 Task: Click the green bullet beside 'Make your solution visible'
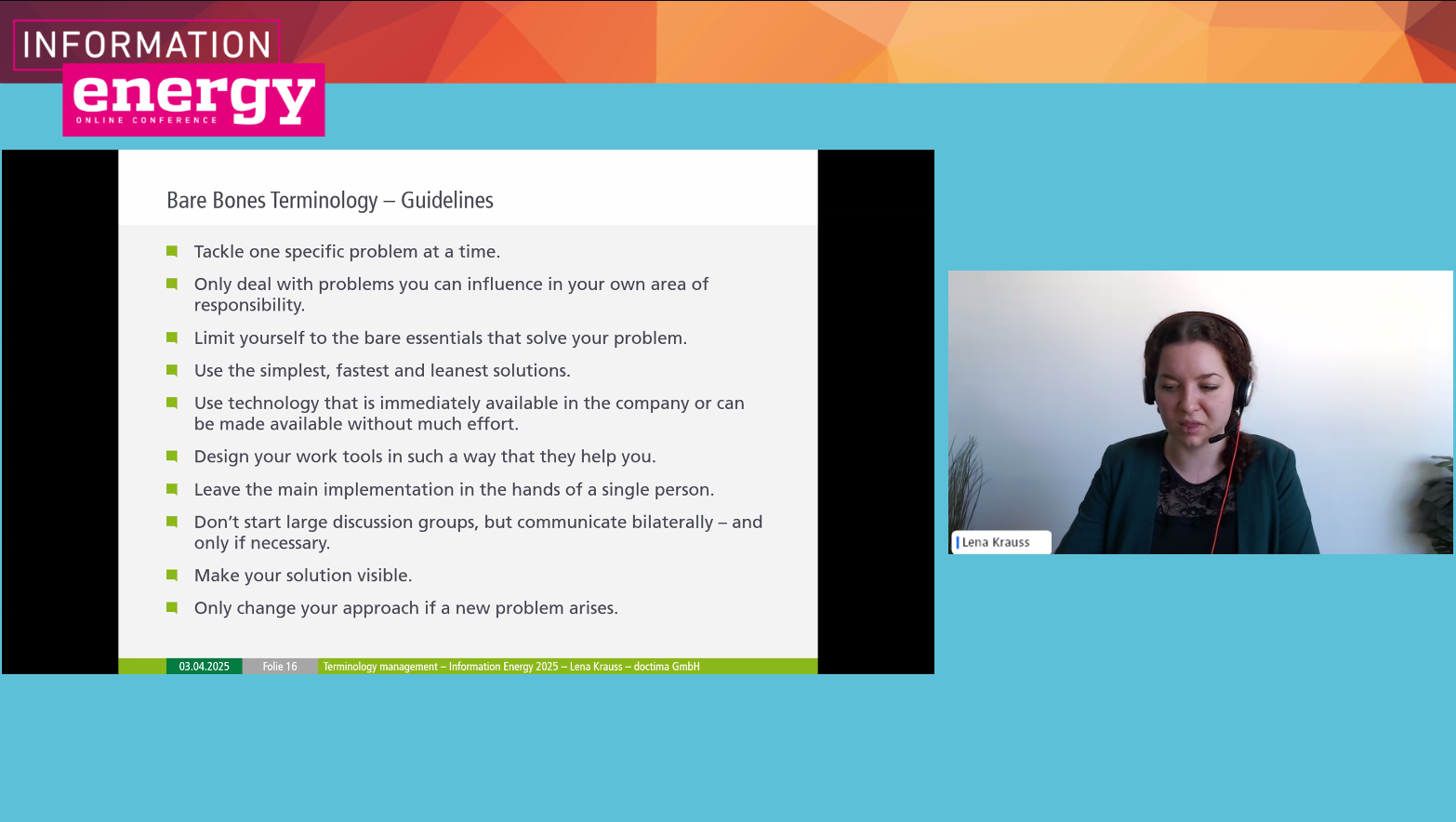click(172, 575)
